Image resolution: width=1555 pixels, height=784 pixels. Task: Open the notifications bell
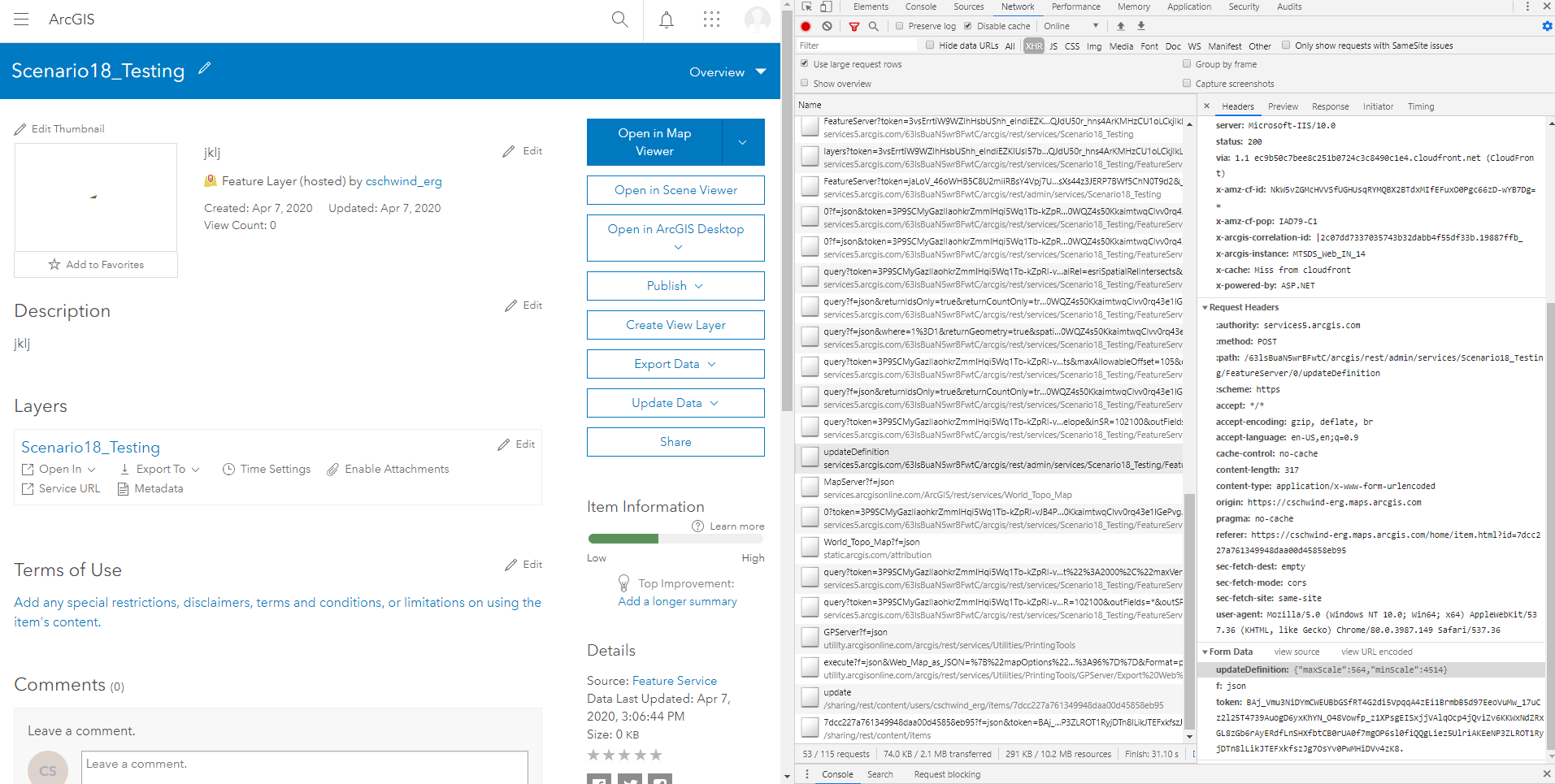click(x=667, y=19)
